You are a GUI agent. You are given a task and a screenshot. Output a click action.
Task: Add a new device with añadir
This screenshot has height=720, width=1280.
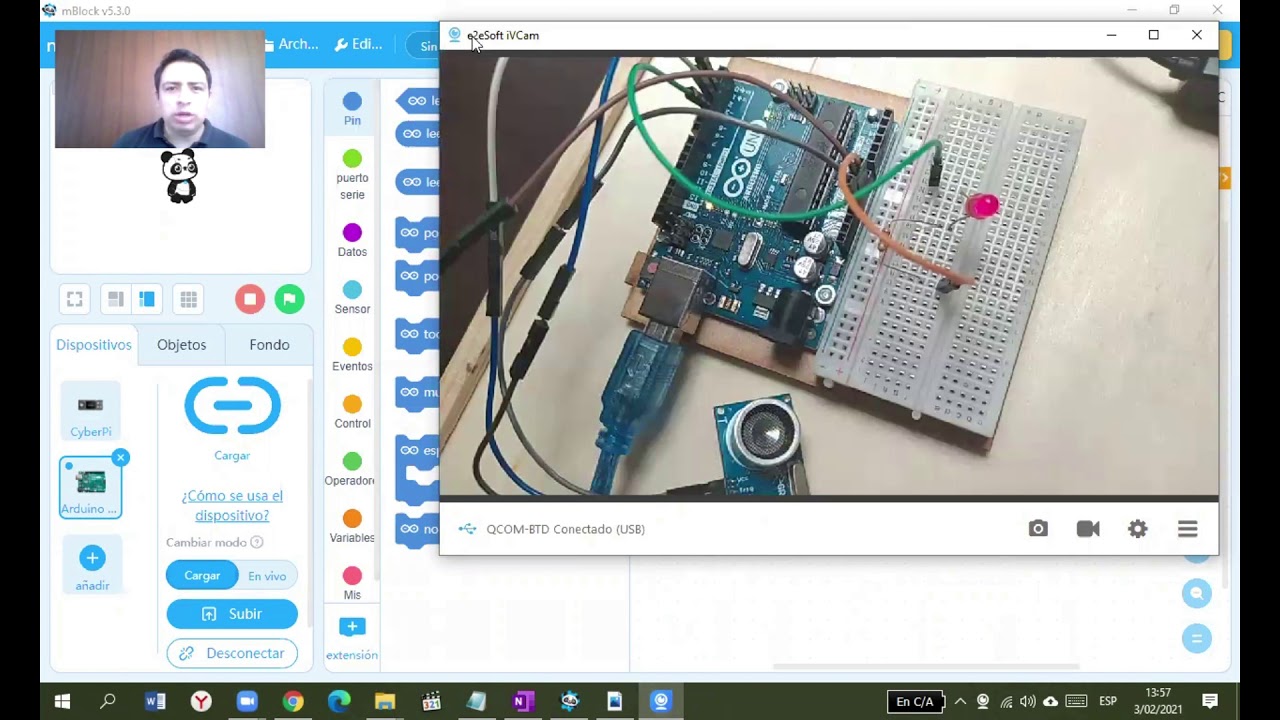[x=92, y=567]
